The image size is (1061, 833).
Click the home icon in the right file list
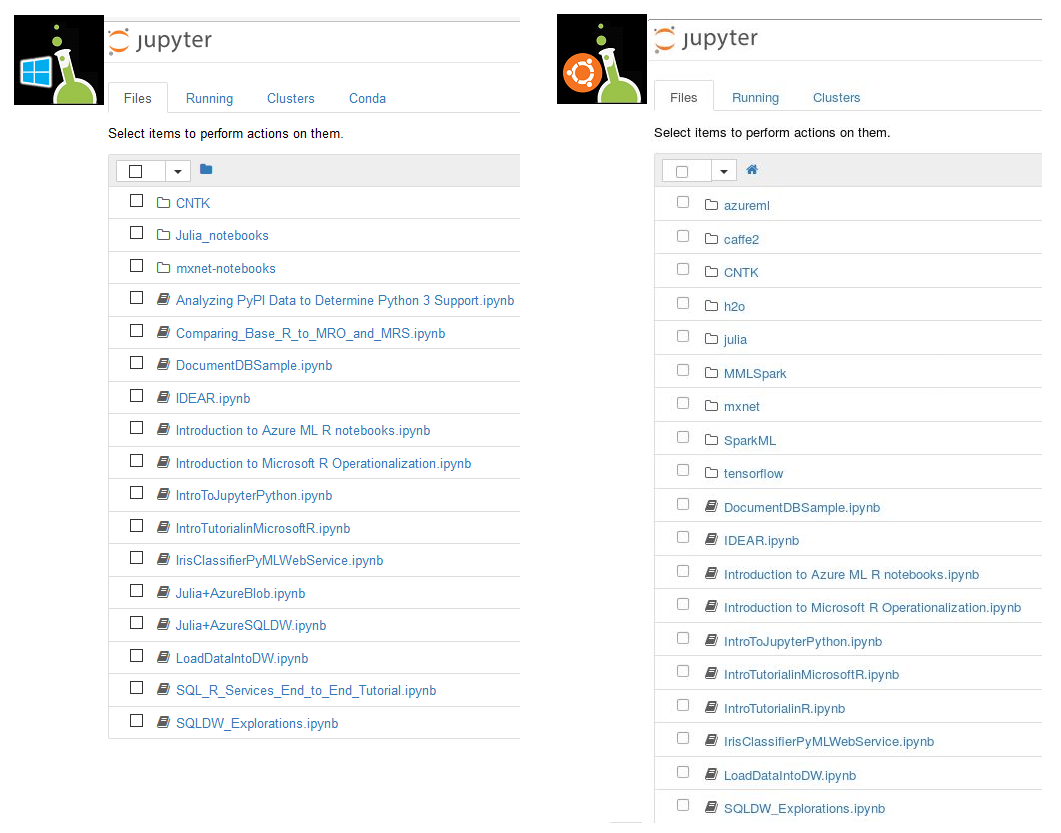[751, 170]
